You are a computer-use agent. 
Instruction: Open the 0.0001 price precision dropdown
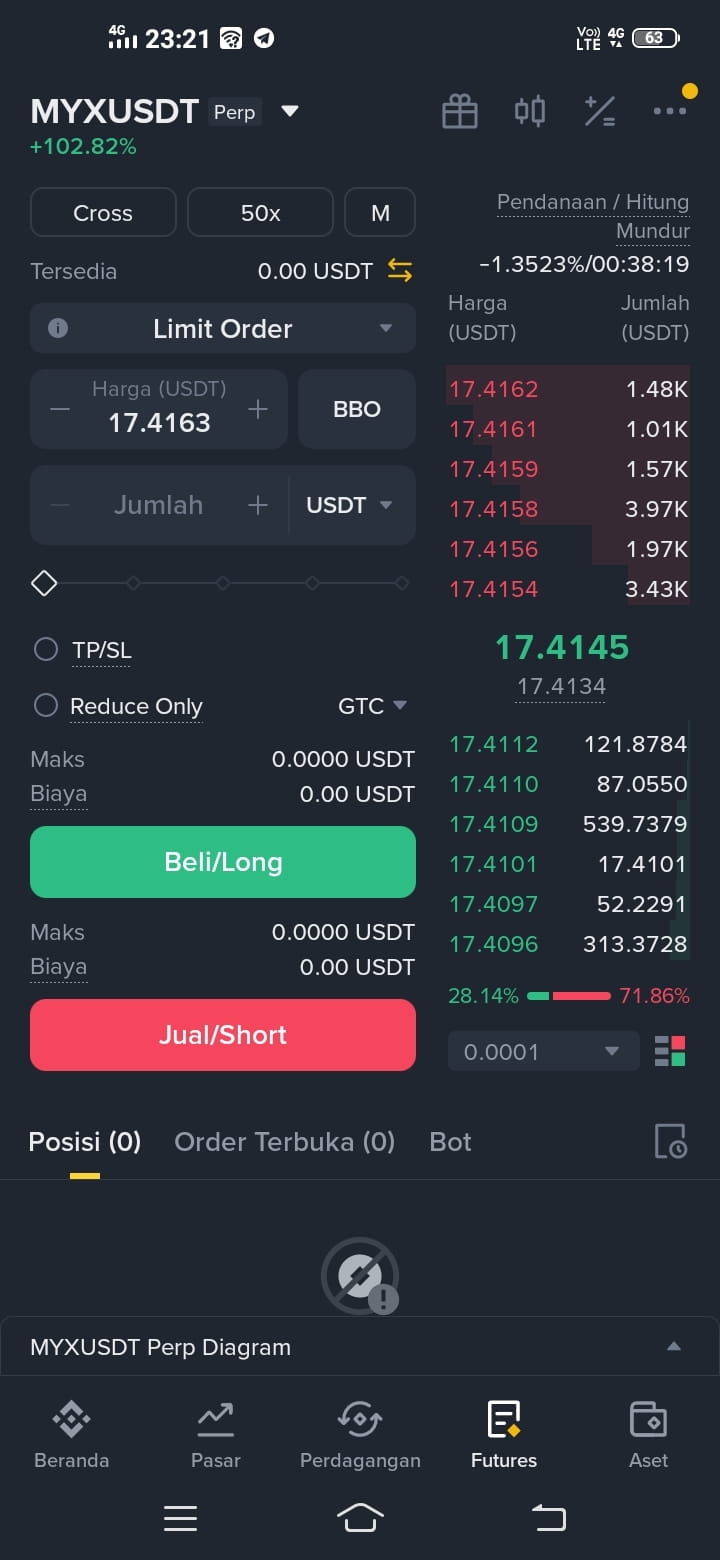pyautogui.click(x=543, y=1051)
